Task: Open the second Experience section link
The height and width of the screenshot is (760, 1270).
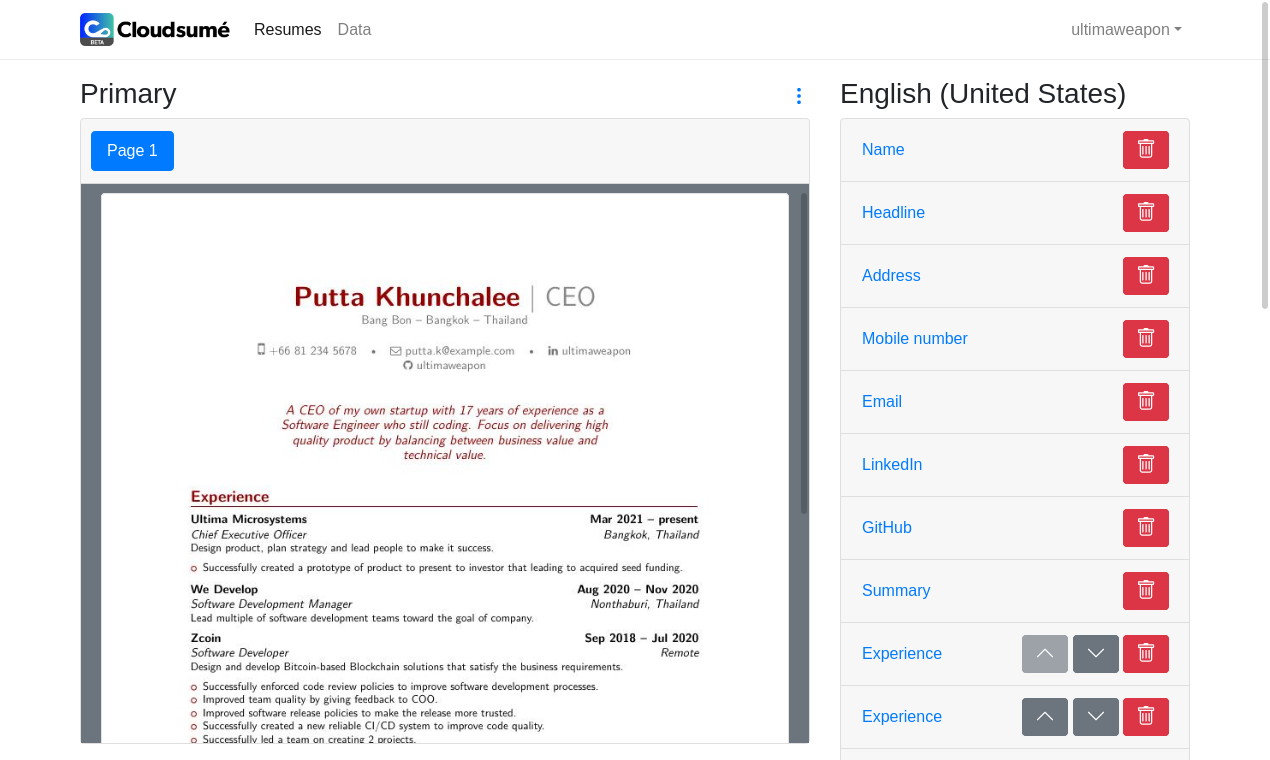Action: pyautogui.click(x=902, y=717)
